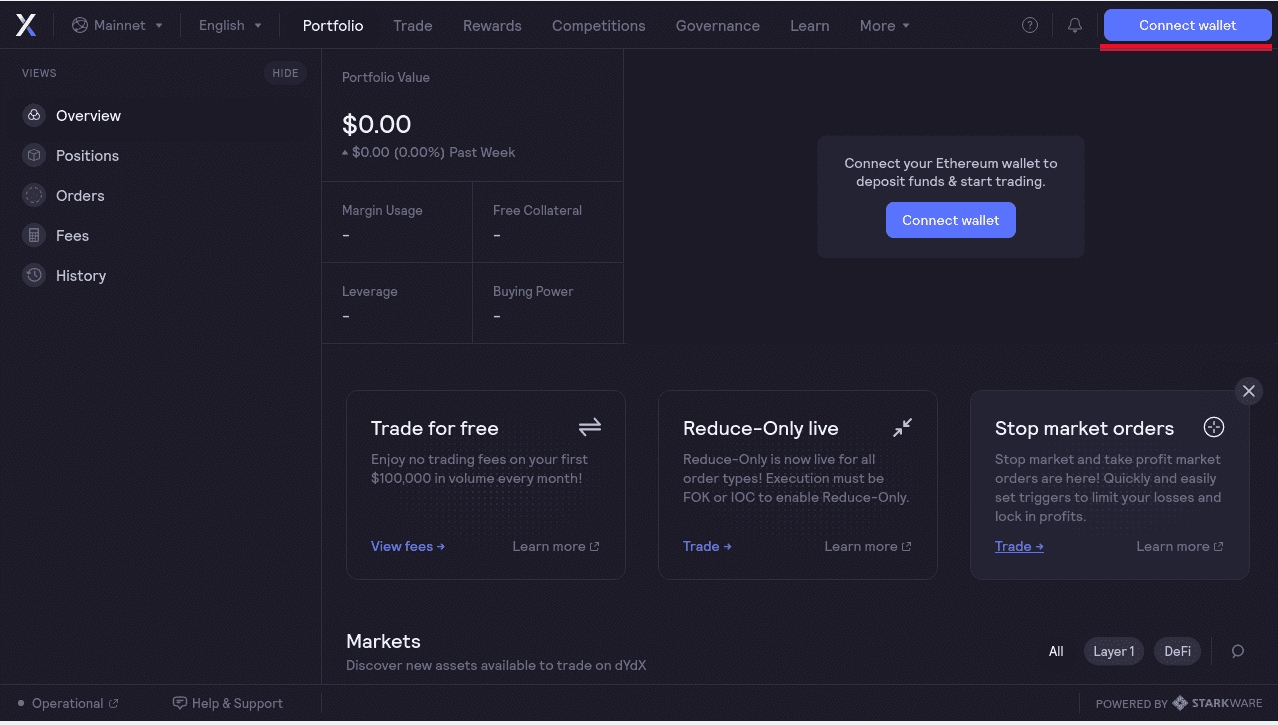Click the Leverage label
Image resolution: width=1278 pixels, height=725 pixels.
(x=370, y=291)
